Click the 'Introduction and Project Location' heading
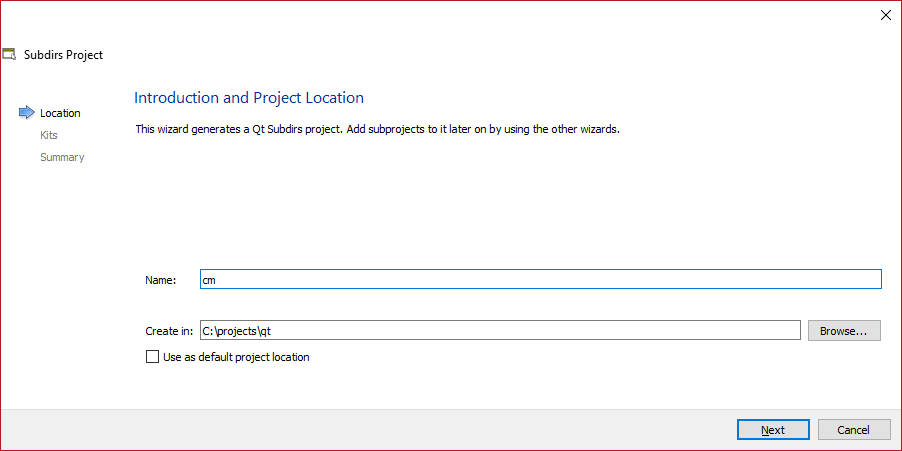 [x=249, y=98]
